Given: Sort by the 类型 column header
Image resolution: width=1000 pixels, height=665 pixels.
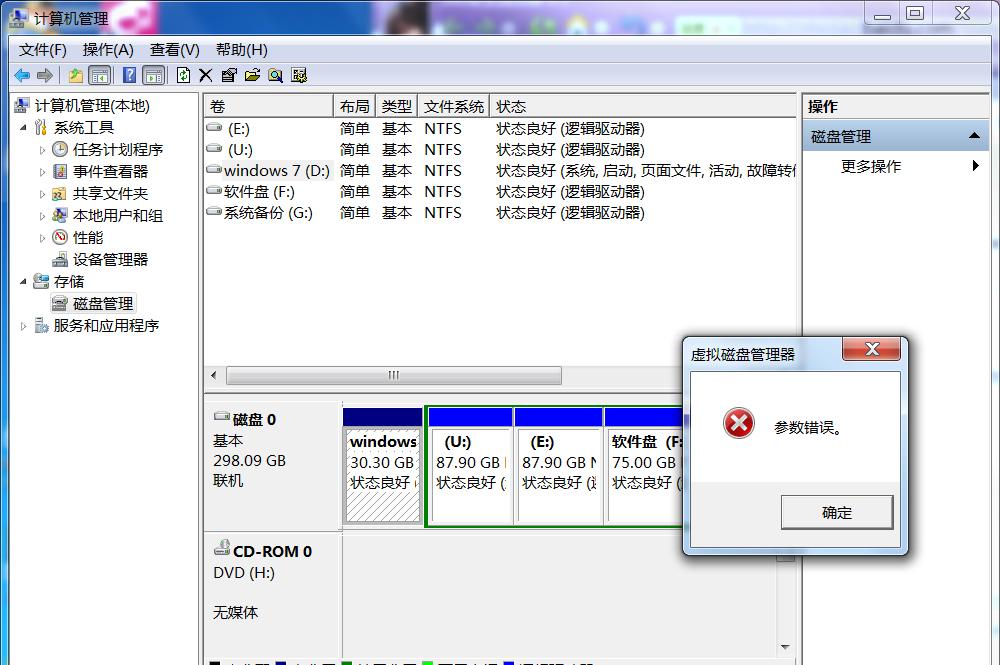Looking at the screenshot, I should 397,106.
